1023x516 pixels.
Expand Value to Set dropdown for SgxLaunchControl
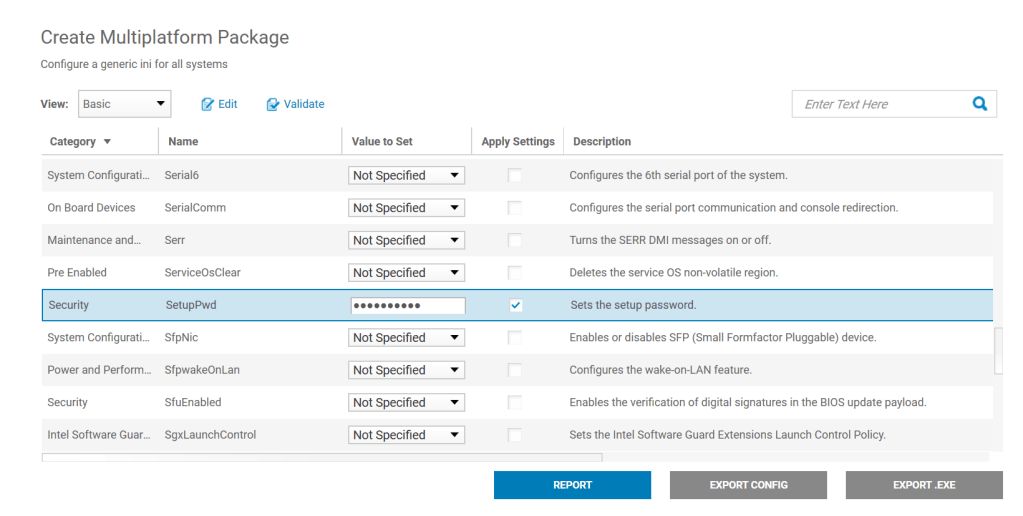[406, 435]
